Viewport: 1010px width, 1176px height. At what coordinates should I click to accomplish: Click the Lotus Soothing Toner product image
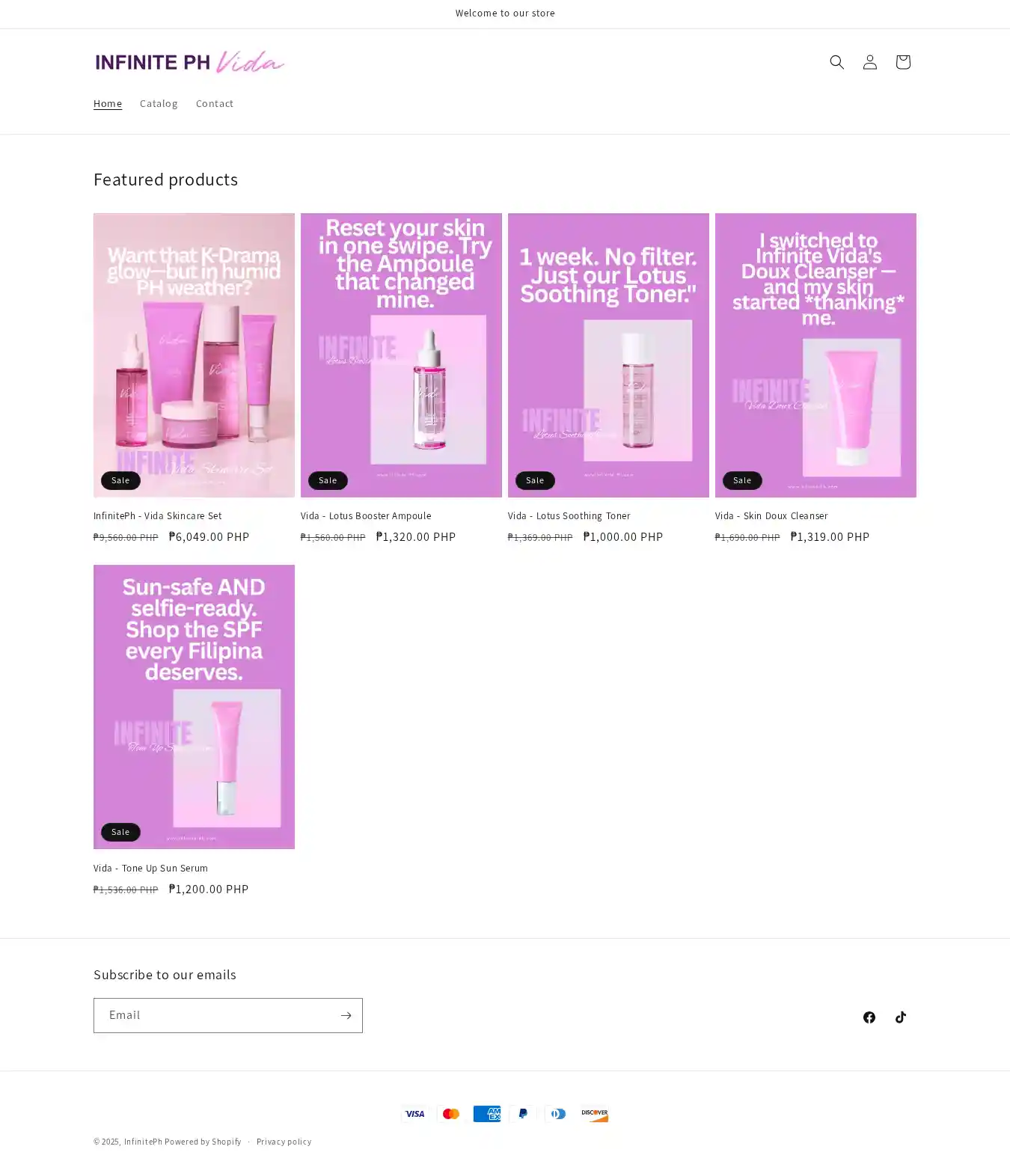(608, 355)
